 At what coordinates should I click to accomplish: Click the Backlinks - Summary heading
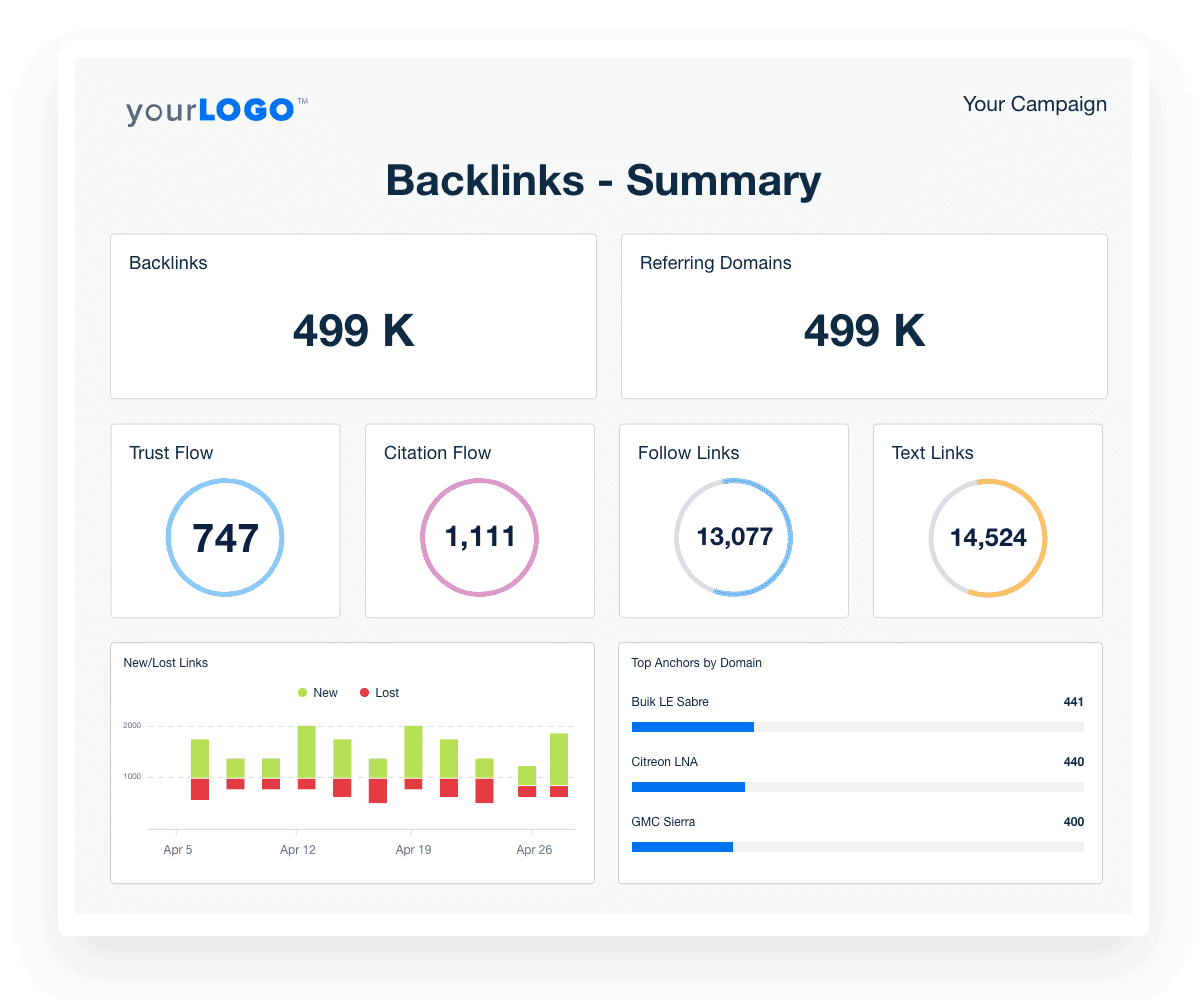tap(603, 181)
